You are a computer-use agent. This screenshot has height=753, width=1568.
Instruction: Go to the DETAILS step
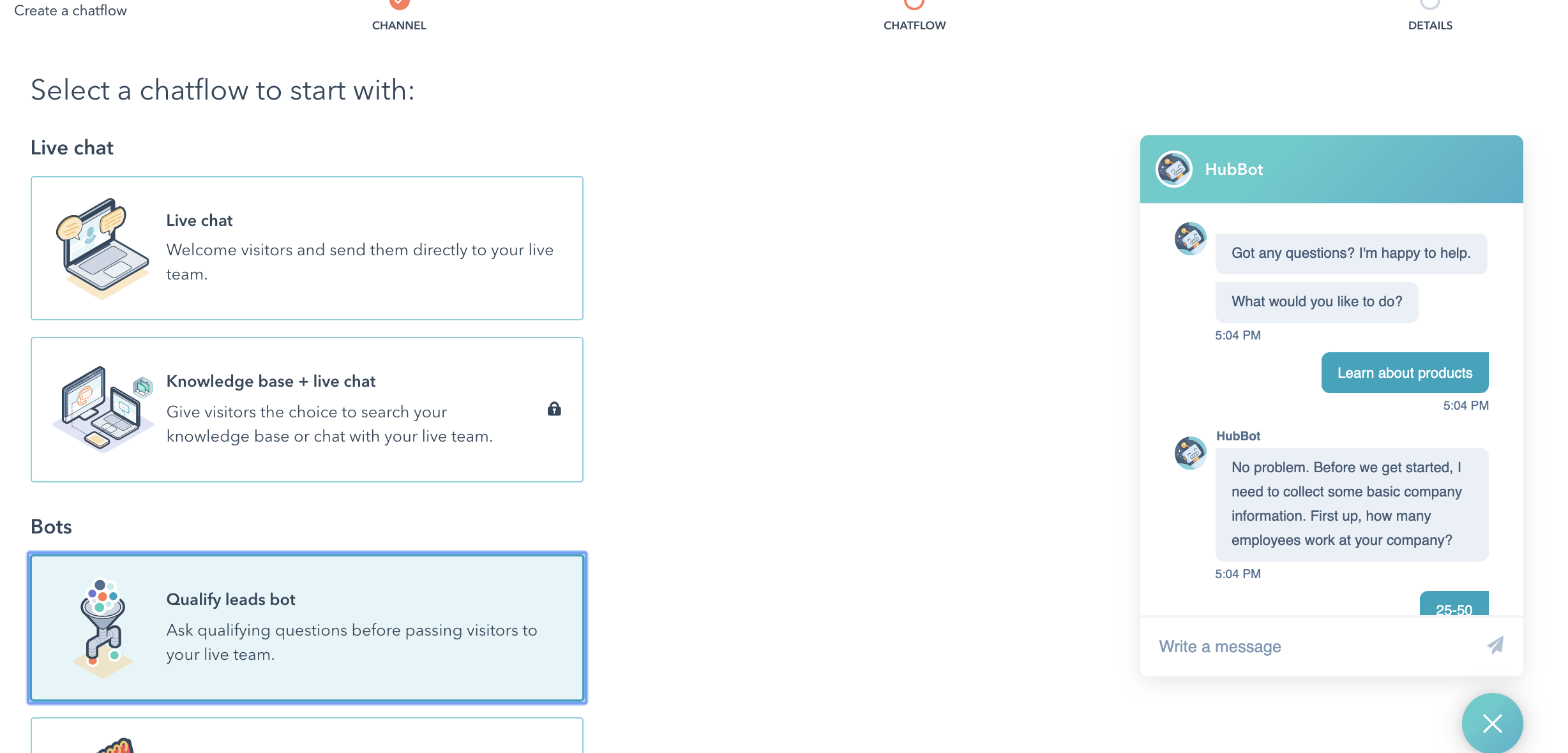pyautogui.click(x=1430, y=26)
